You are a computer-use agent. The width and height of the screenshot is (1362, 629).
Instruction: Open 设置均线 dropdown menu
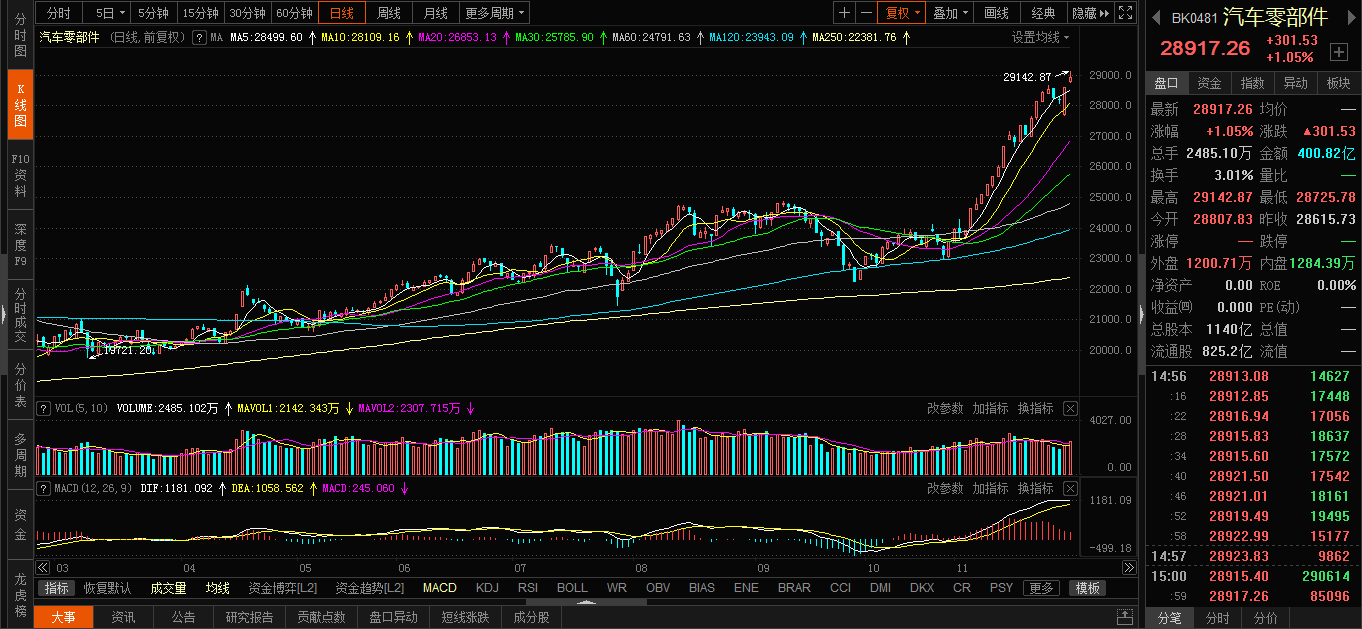[x=1040, y=37]
